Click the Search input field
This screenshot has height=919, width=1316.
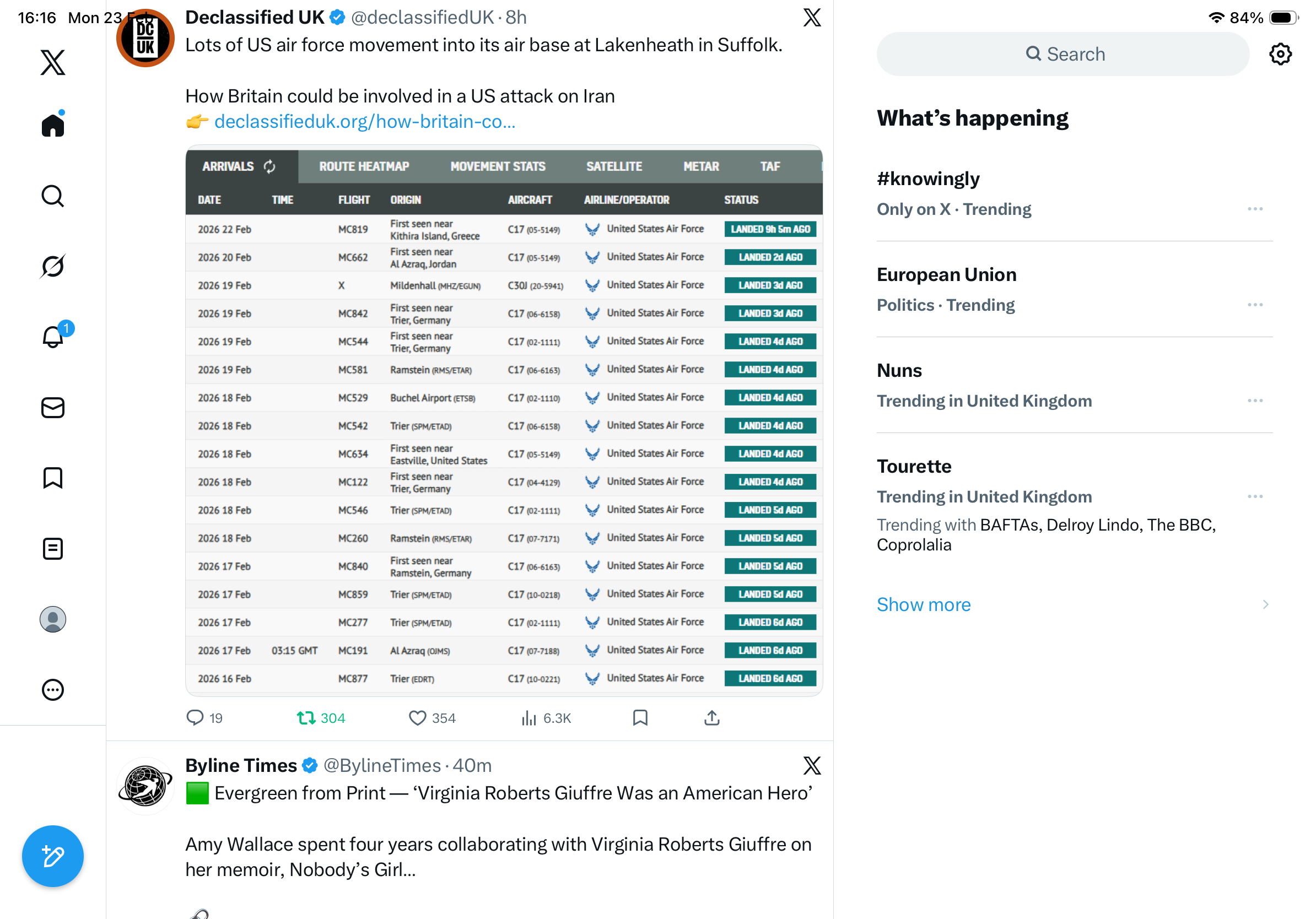1062,55
